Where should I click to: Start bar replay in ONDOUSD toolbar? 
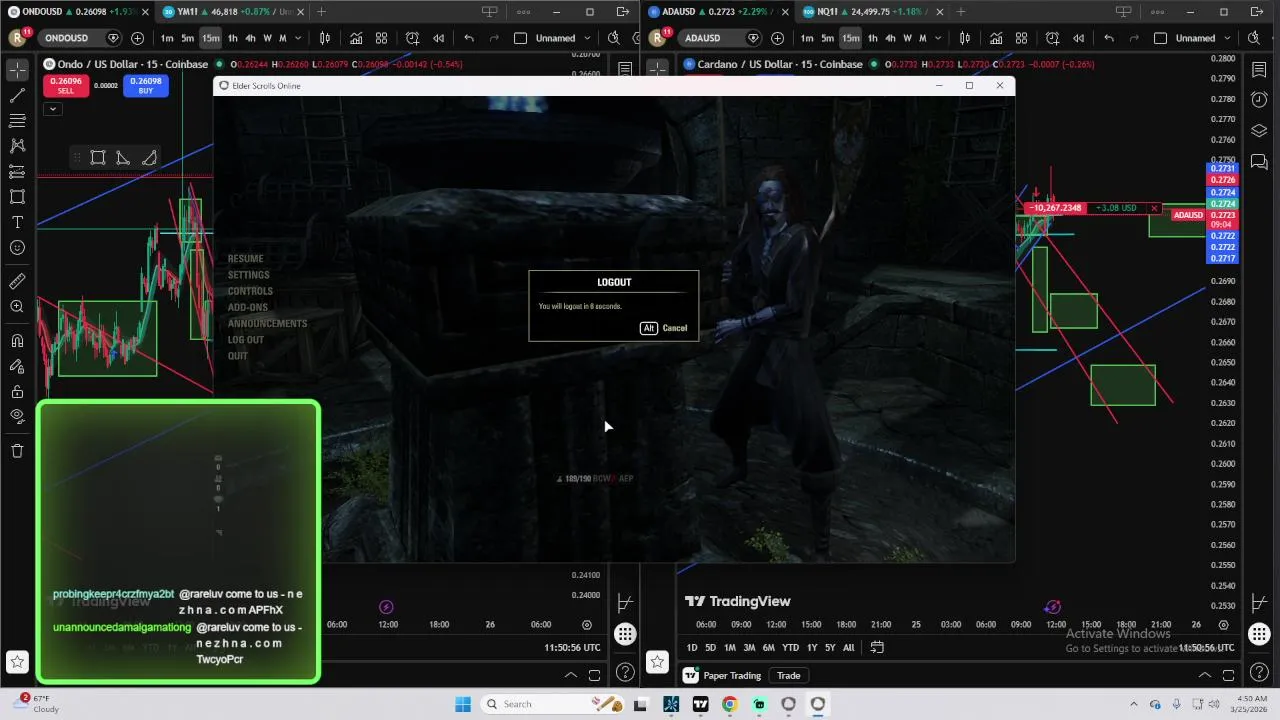tap(438, 38)
